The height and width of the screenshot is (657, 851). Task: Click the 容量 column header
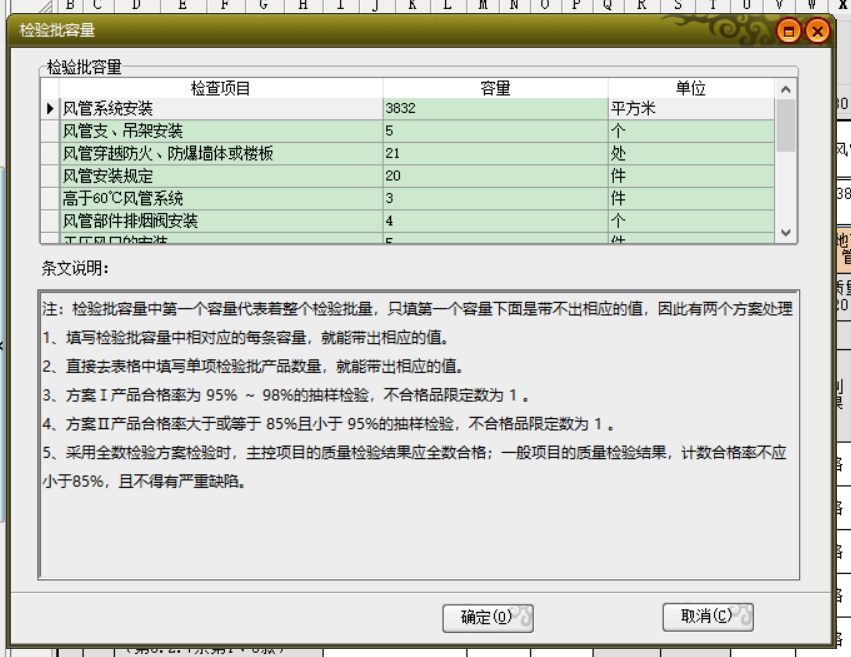click(495, 88)
